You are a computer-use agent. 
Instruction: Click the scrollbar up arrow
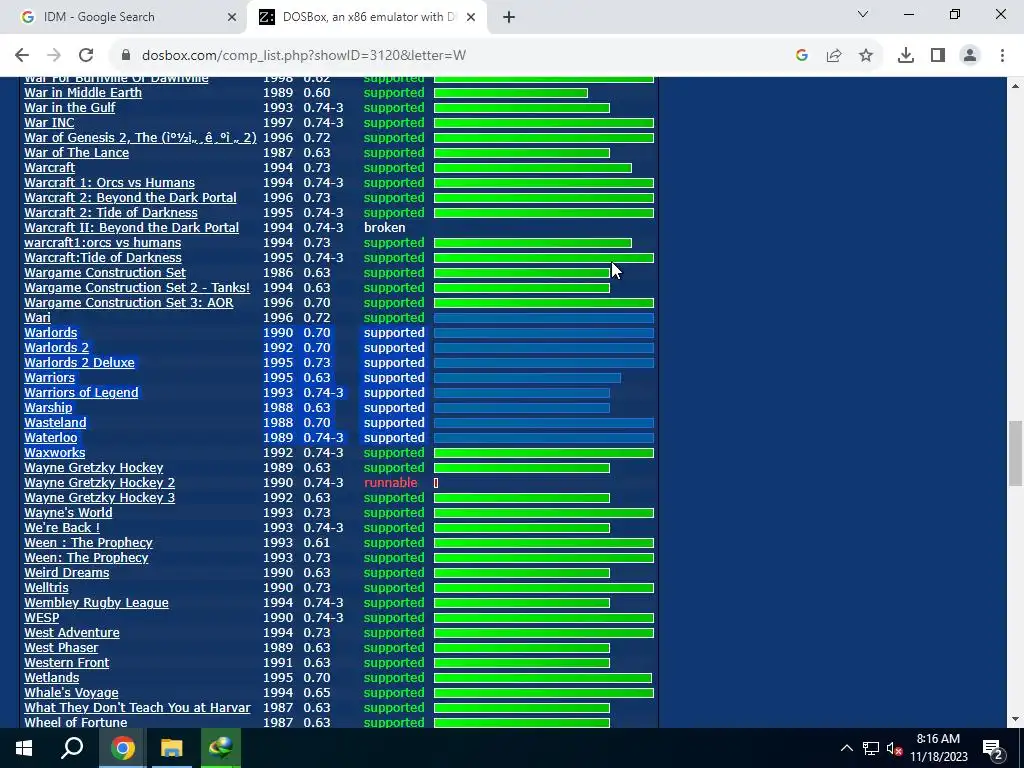point(1015,86)
